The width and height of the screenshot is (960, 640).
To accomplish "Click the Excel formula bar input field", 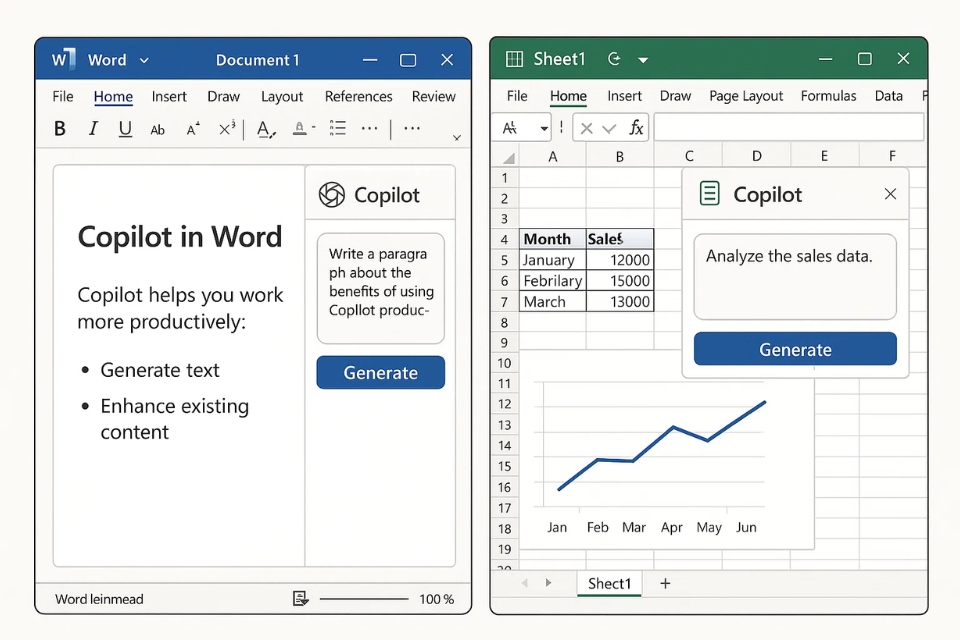I will point(789,127).
